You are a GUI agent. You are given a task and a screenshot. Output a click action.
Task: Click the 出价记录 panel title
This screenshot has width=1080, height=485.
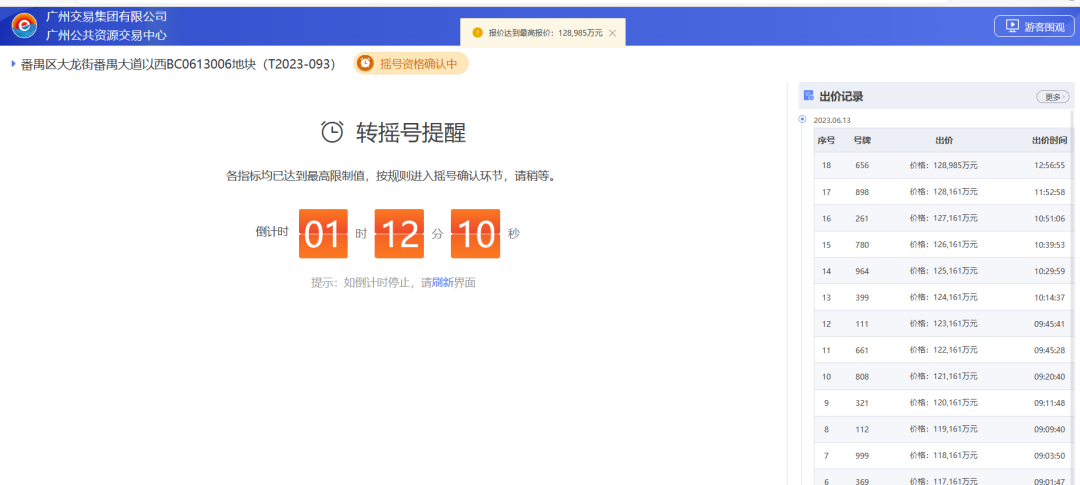tap(841, 96)
